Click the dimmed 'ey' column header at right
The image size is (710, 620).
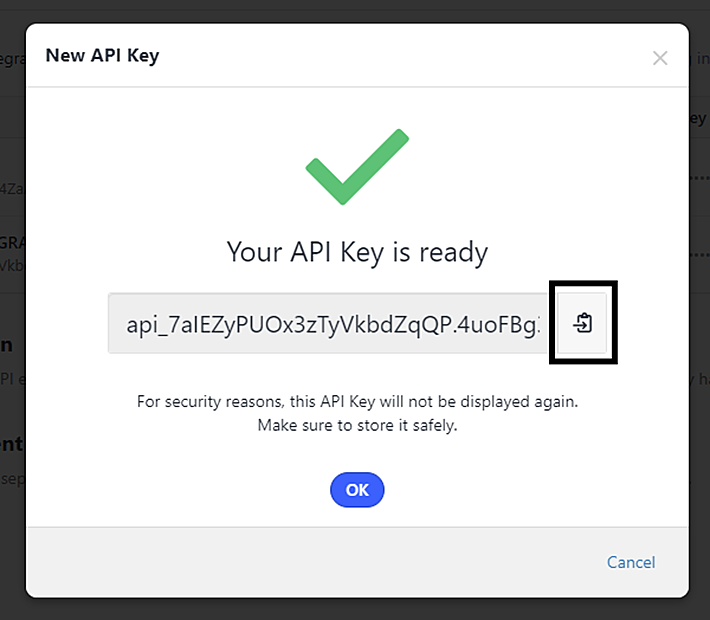pos(698,119)
